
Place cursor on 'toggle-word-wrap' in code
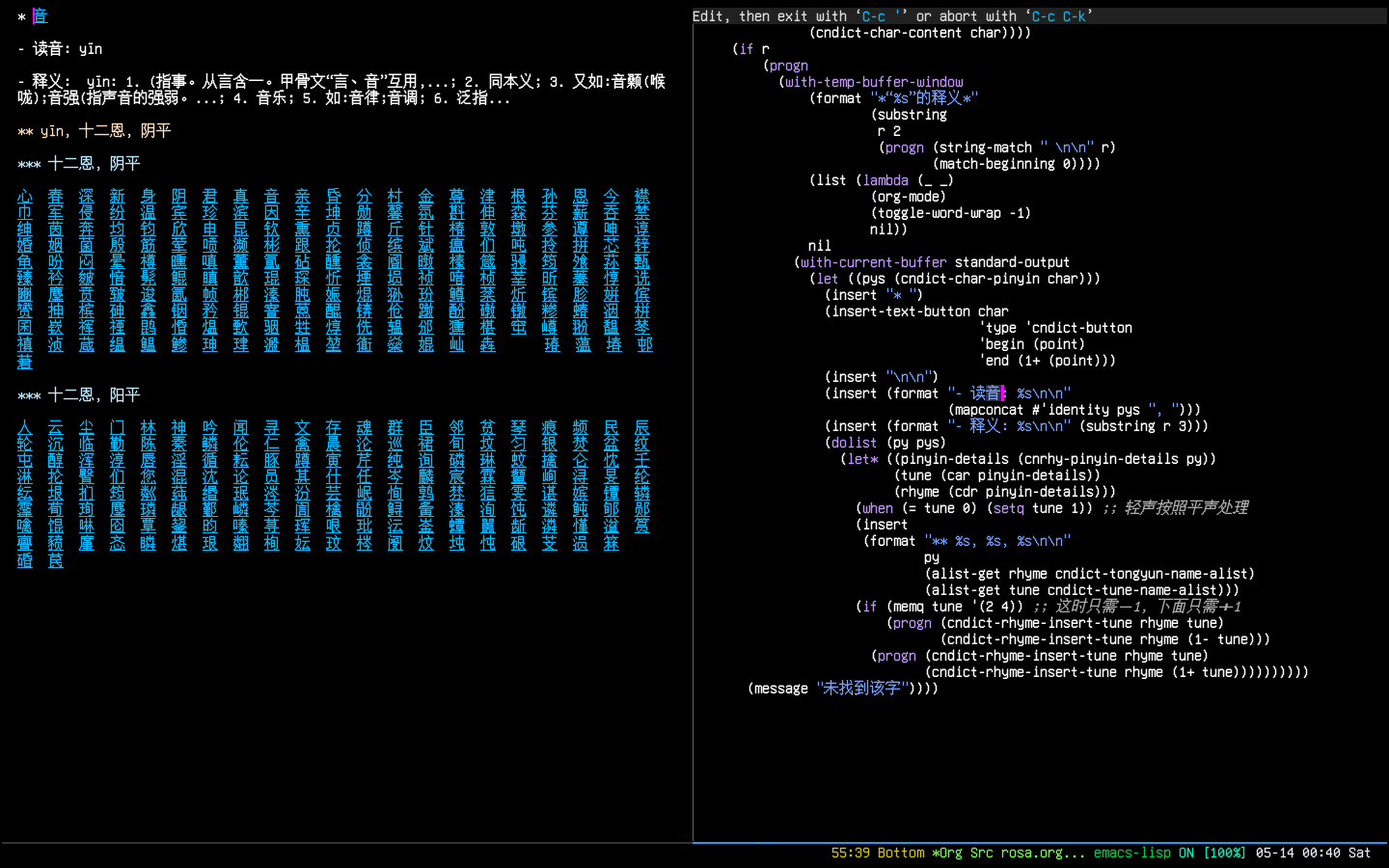pos(940,213)
